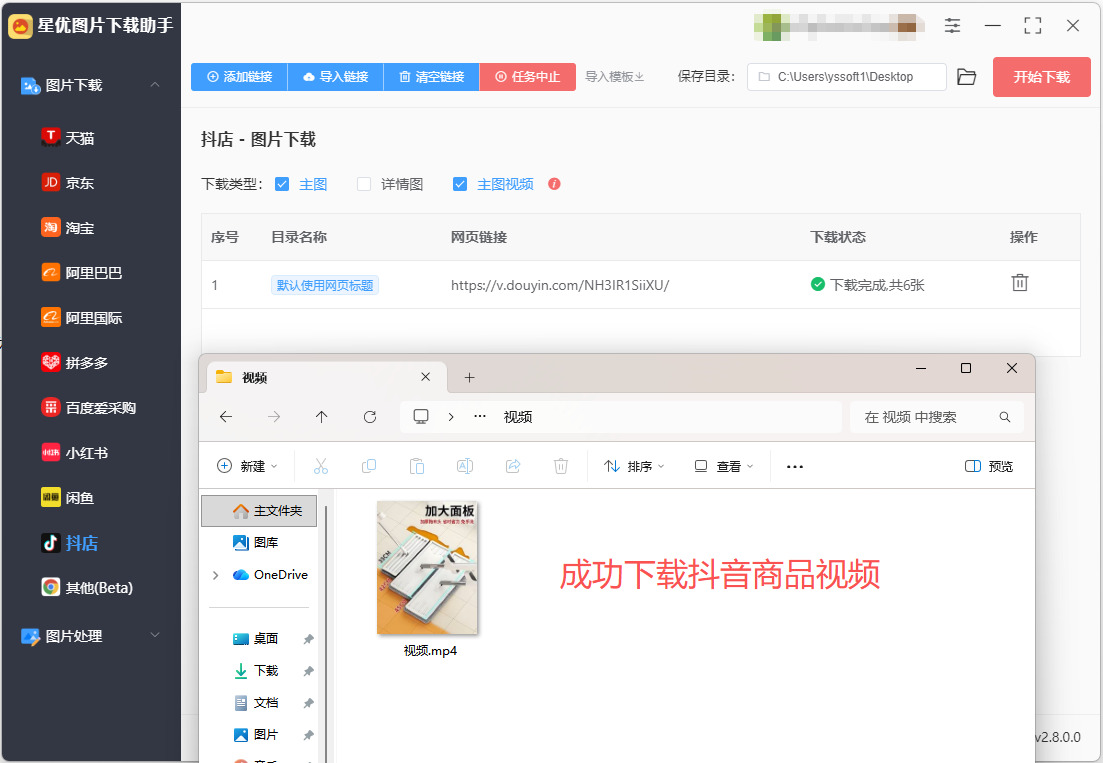Click the 默认使用网页标题 tag
This screenshot has height=763, width=1103.
pos(325,285)
